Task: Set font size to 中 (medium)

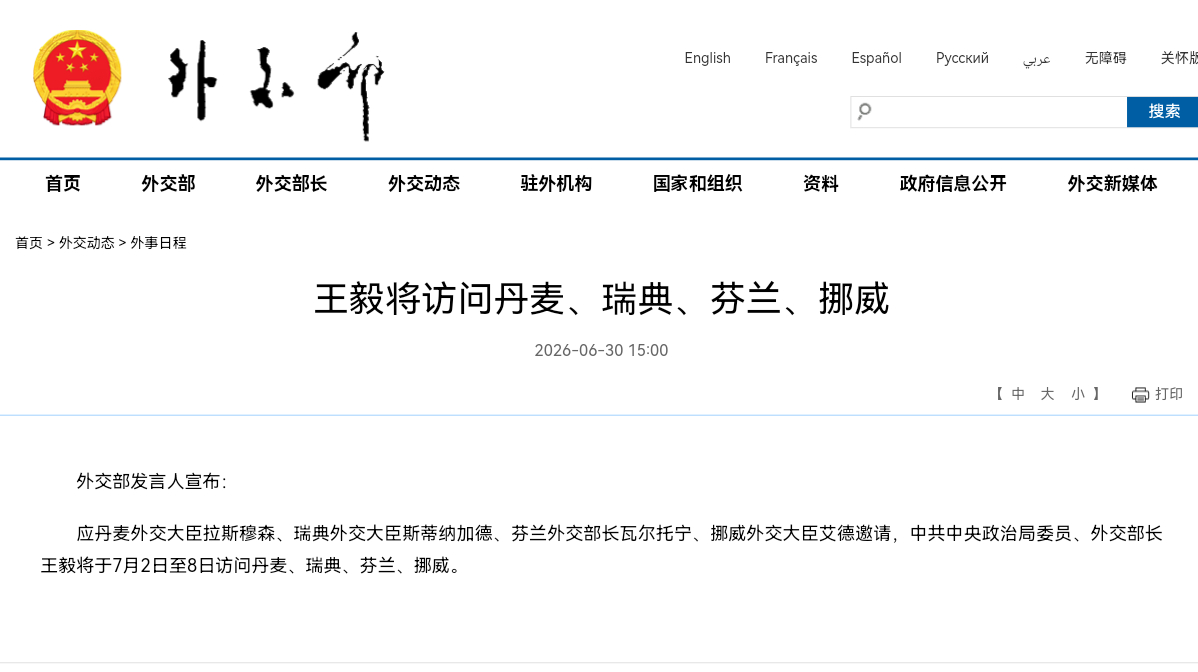Action: (1018, 394)
